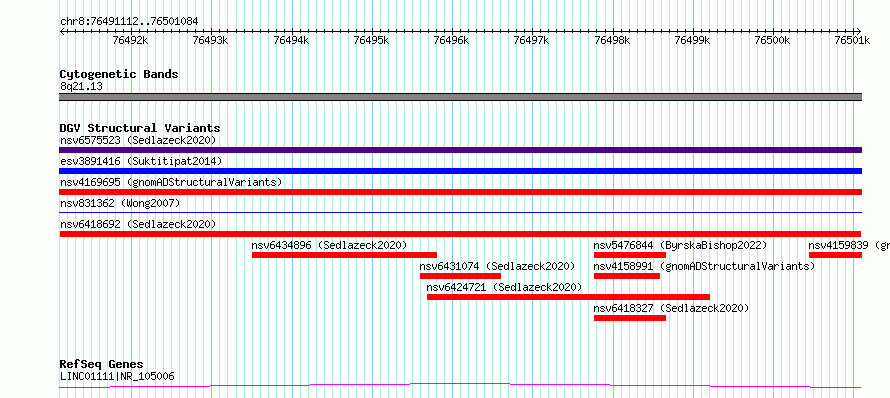The height and width of the screenshot is (398, 890).
Task: Click the RefSeq Genes track title
Action: coord(102,365)
